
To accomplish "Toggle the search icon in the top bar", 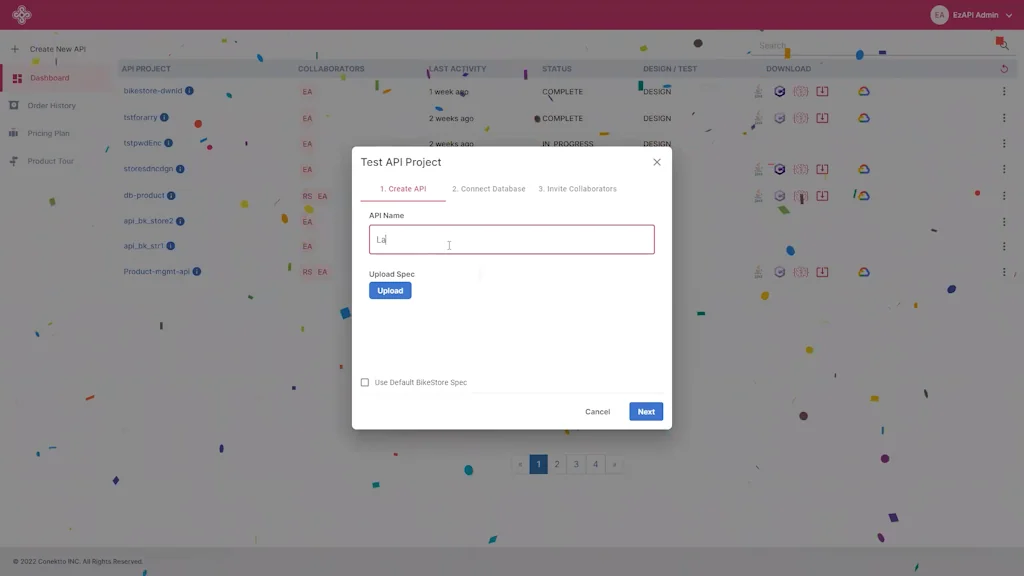I will pyautogui.click(x=1003, y=45).
